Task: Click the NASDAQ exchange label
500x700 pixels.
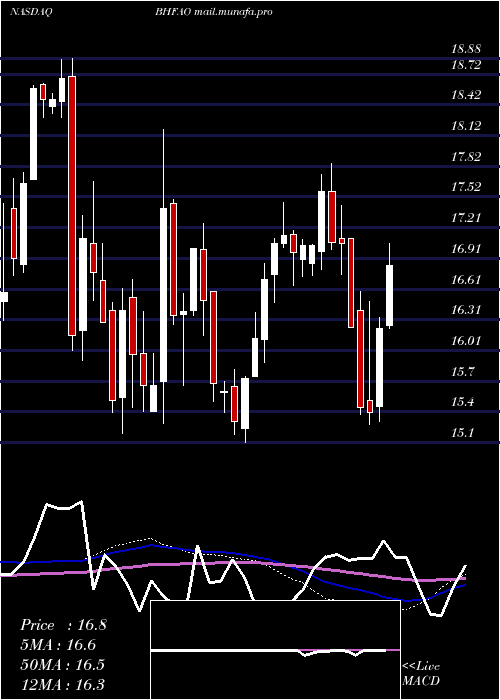Action: [x=31, y=12]
